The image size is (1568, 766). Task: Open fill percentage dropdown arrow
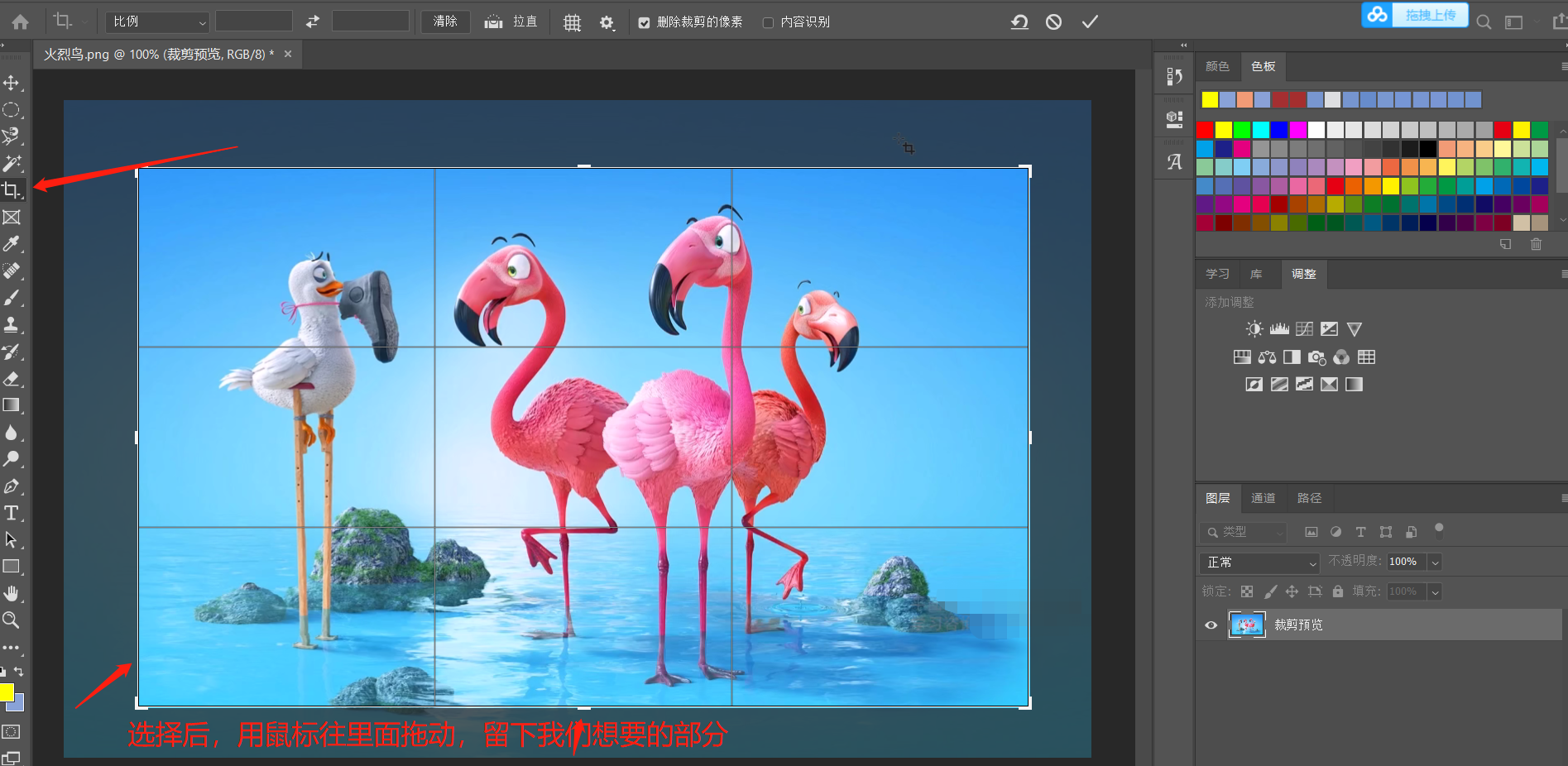[1436, 591]
